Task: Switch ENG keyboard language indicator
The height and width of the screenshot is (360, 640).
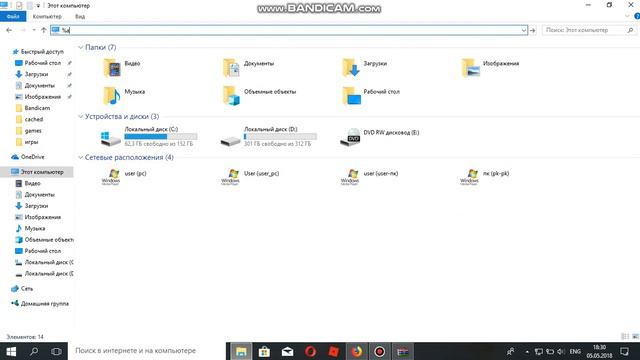Action: [575, 351]
